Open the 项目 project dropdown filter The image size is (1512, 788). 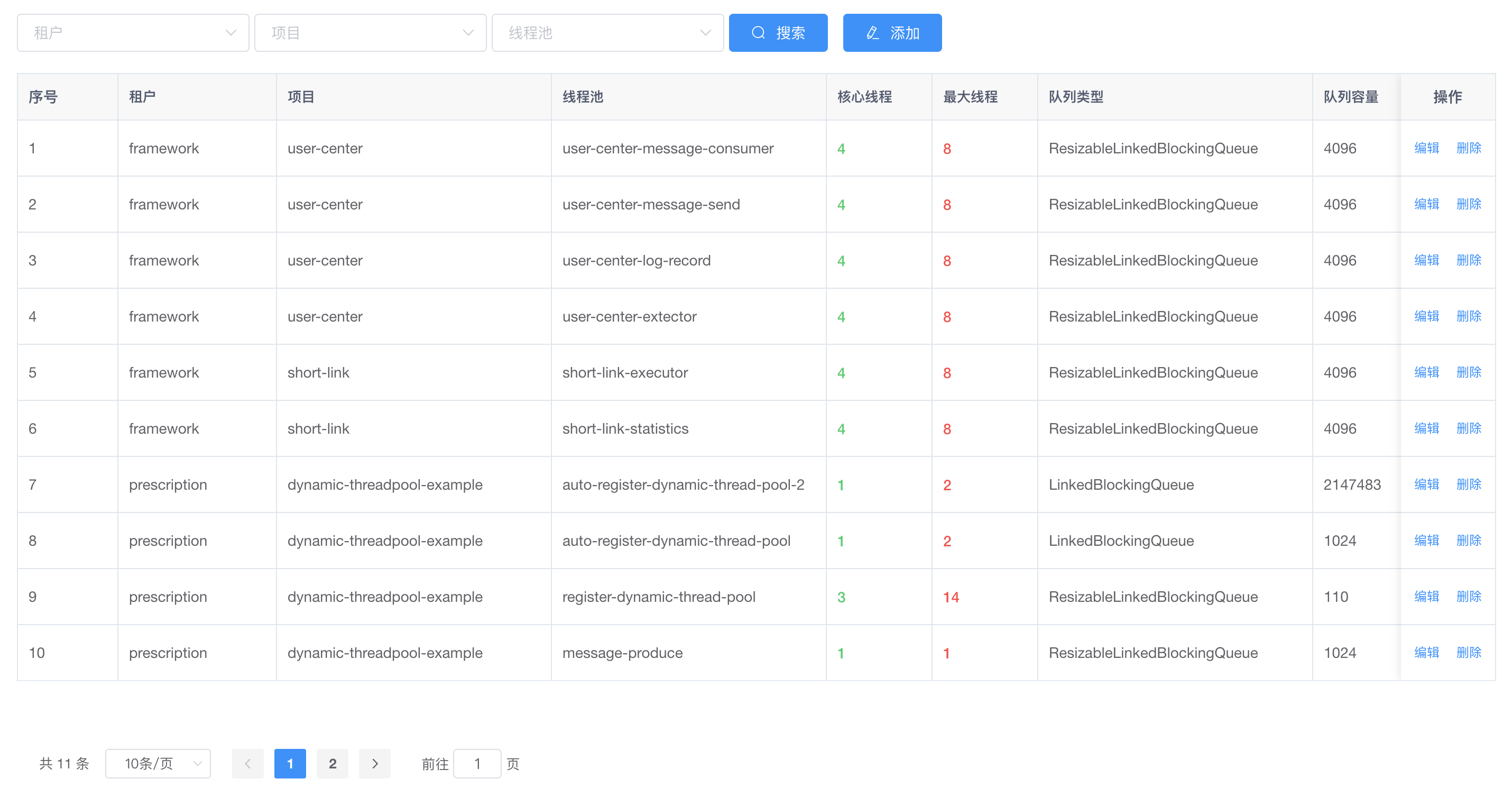click(x=371, y=33)
